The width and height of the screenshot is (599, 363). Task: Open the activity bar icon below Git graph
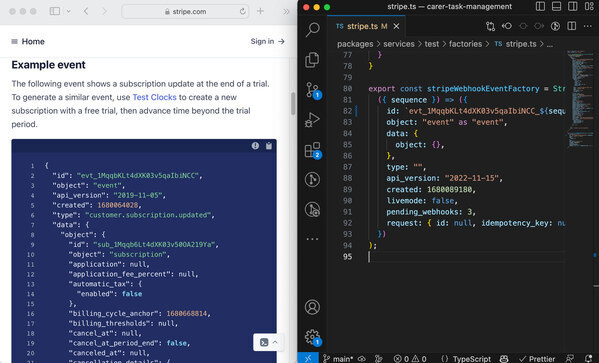point(312,209)
